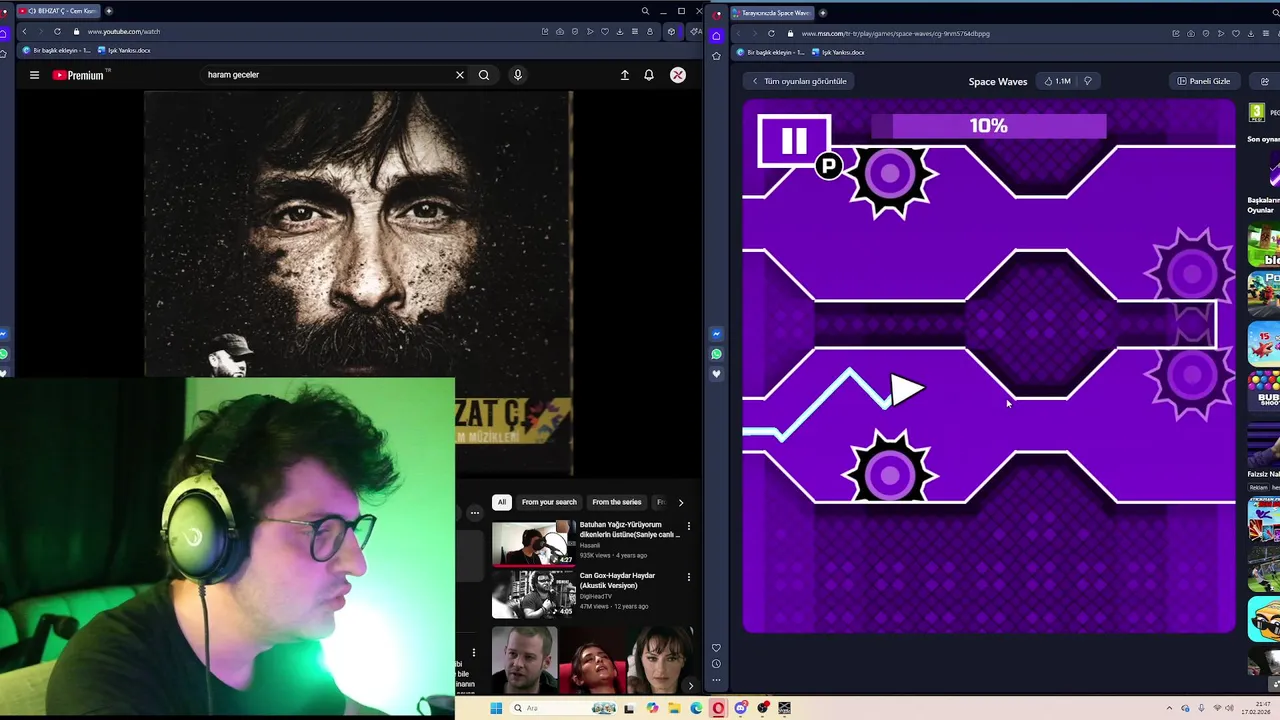Click the Opera home sidebar icon in MSN window

coord(716,36)
